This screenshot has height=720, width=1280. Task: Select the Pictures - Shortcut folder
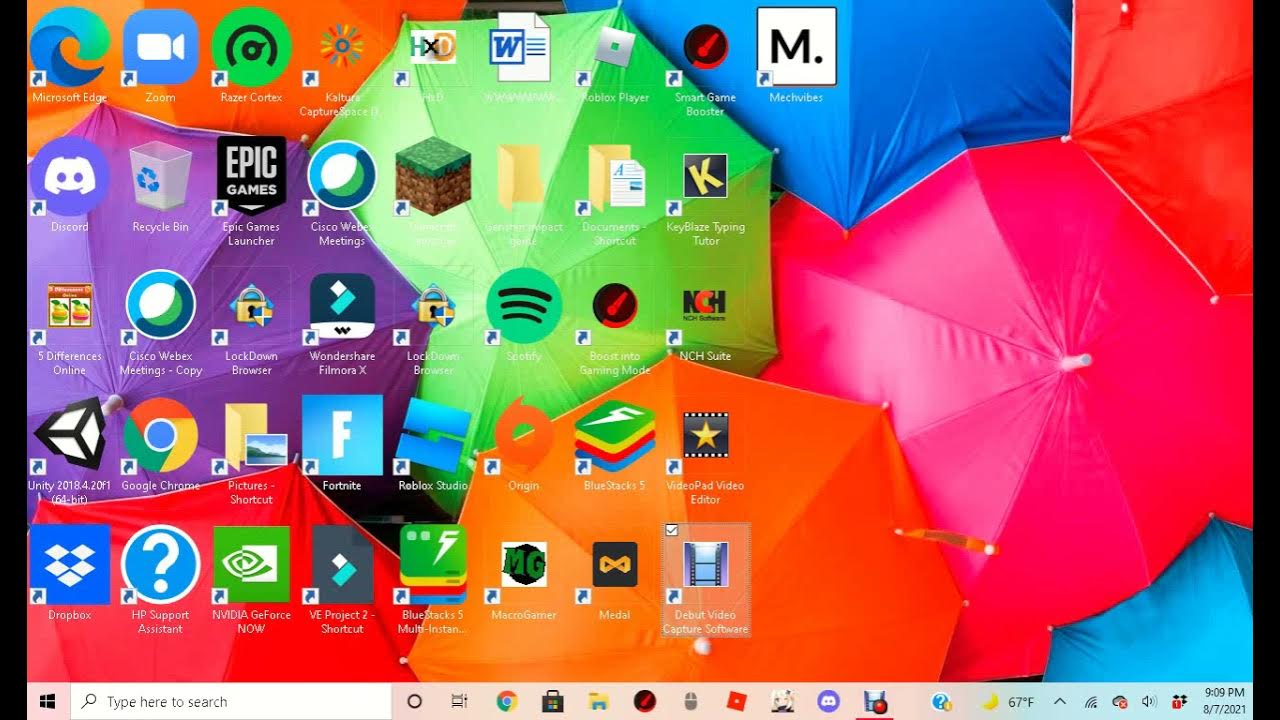(251, 436)
